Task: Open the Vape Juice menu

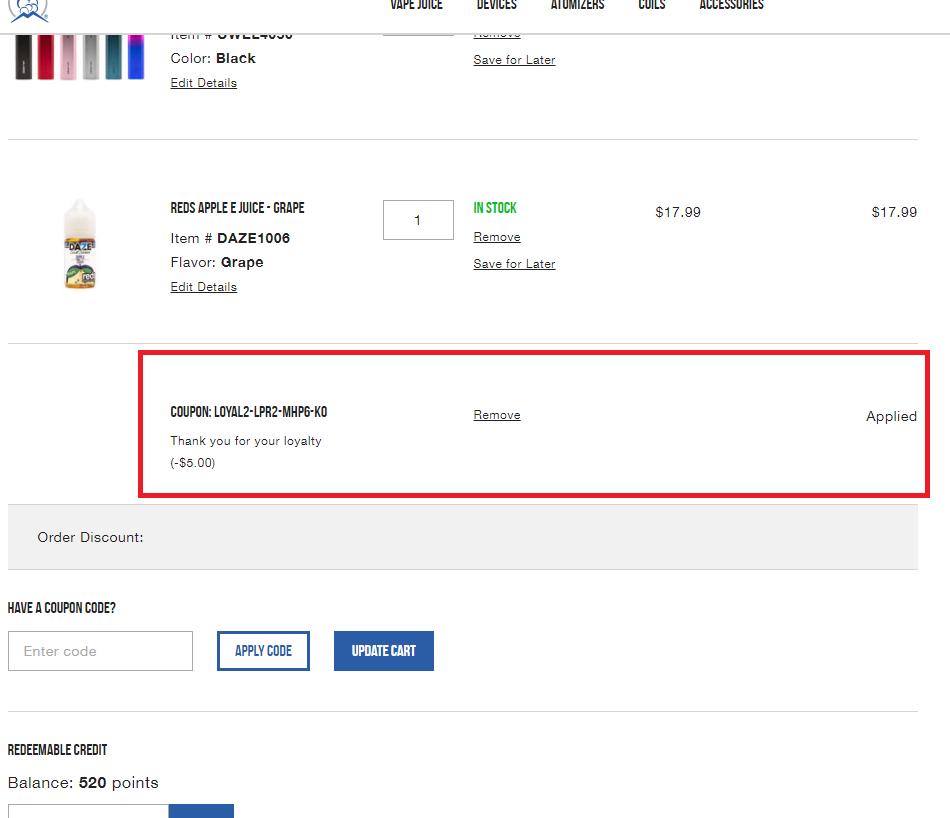Action: click(416, 5)
